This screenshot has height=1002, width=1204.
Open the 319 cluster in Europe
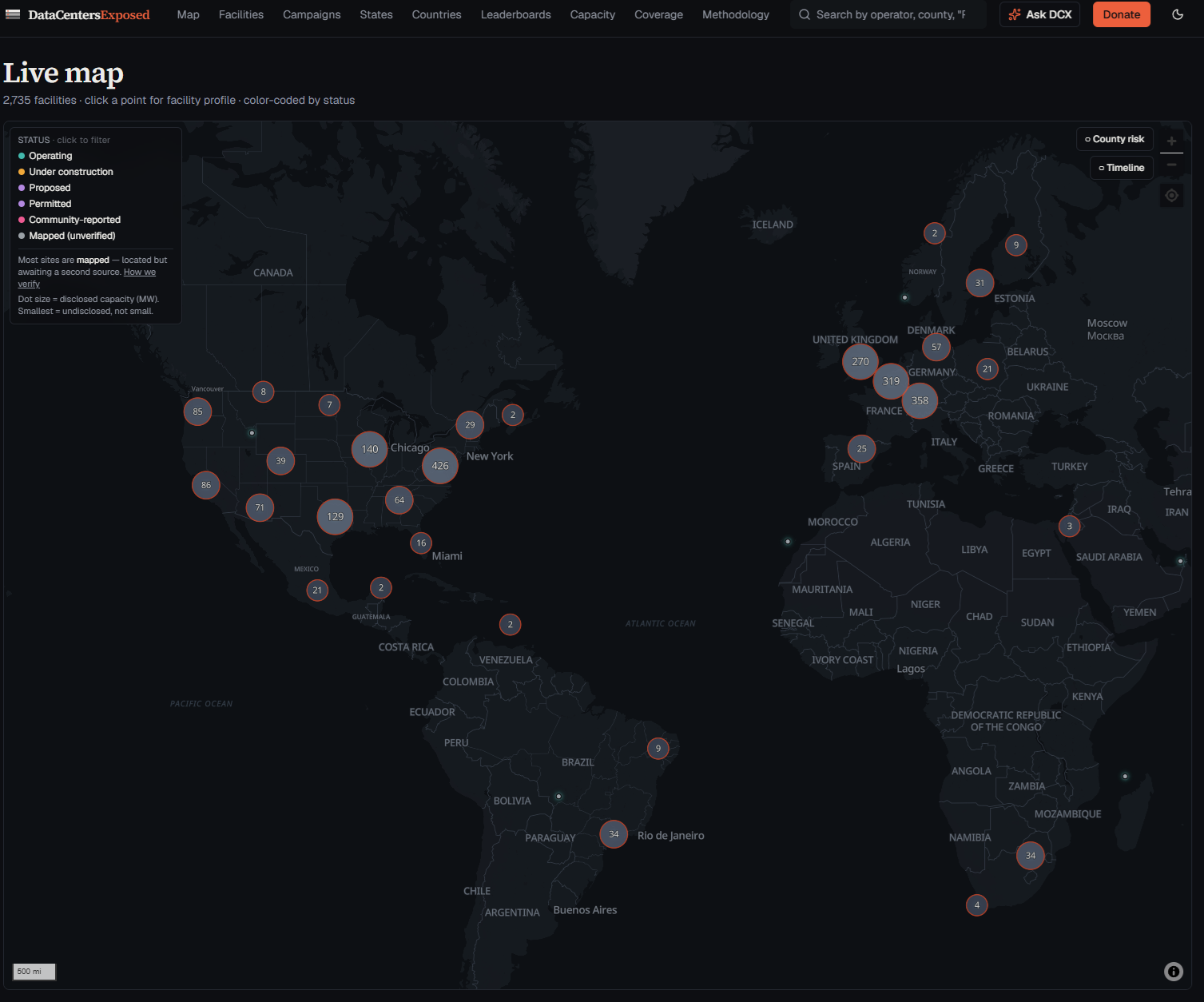click(892, 381)
